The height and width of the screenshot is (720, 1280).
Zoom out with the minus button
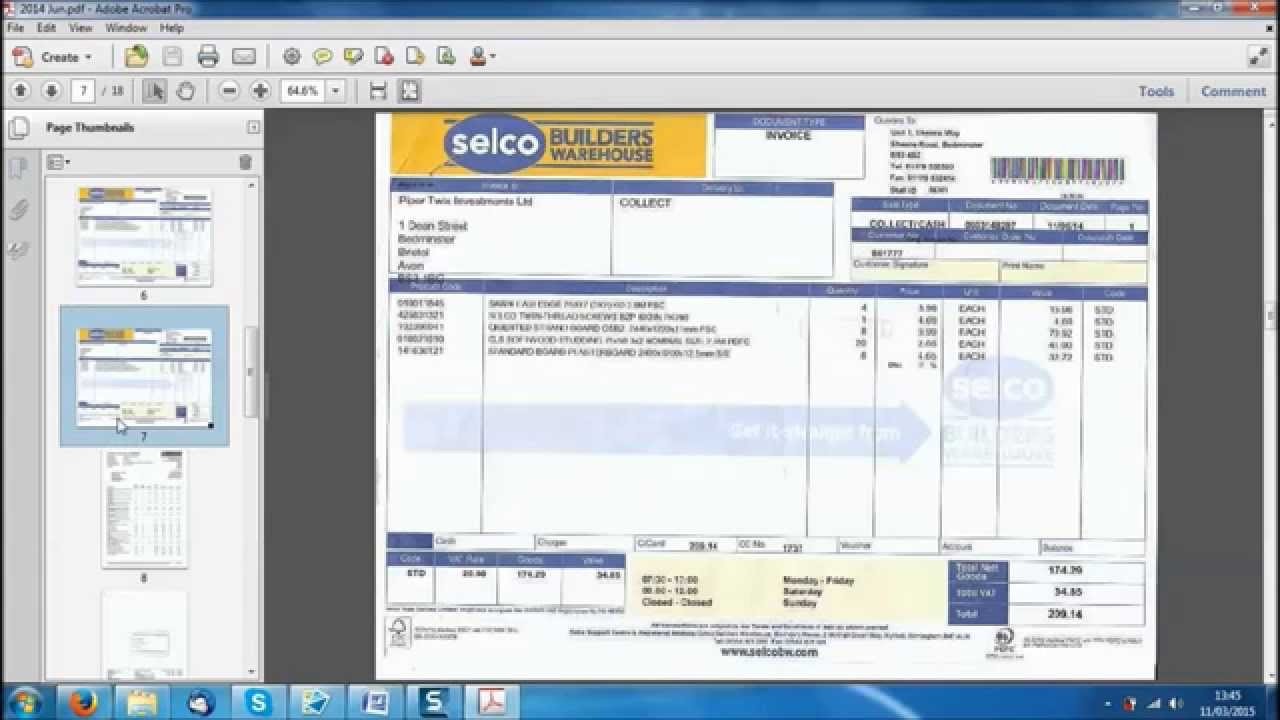click(229, 91)
